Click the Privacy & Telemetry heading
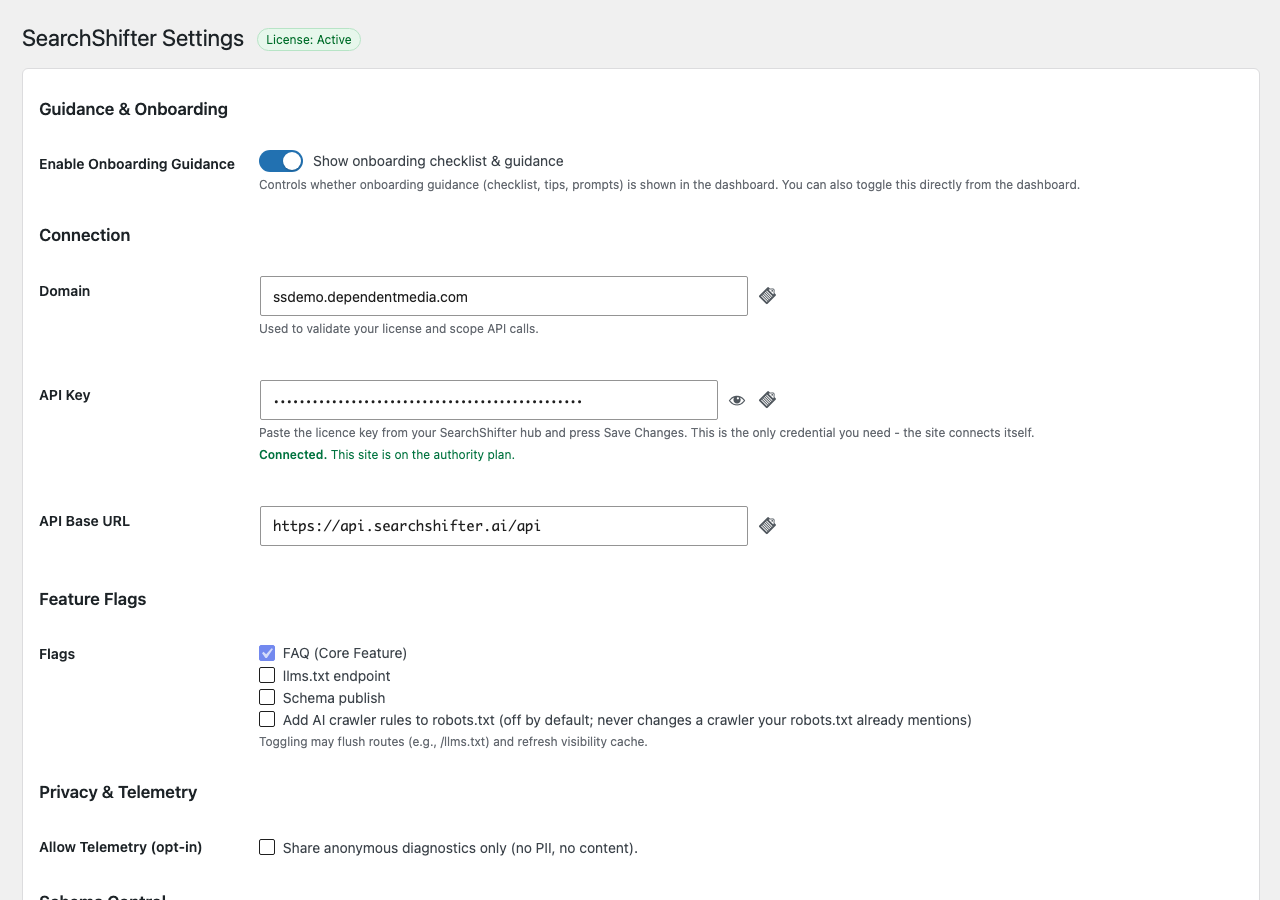1280x900 pixels. coord(118,792)
